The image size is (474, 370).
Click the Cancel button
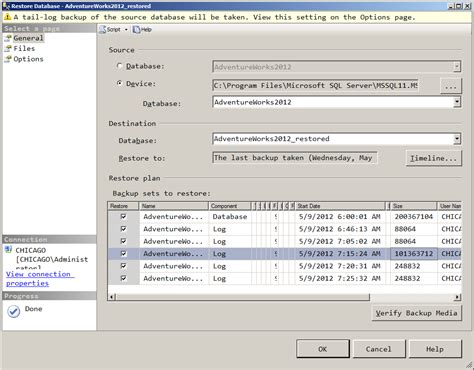pyautogui.click(x=379, y=349)
